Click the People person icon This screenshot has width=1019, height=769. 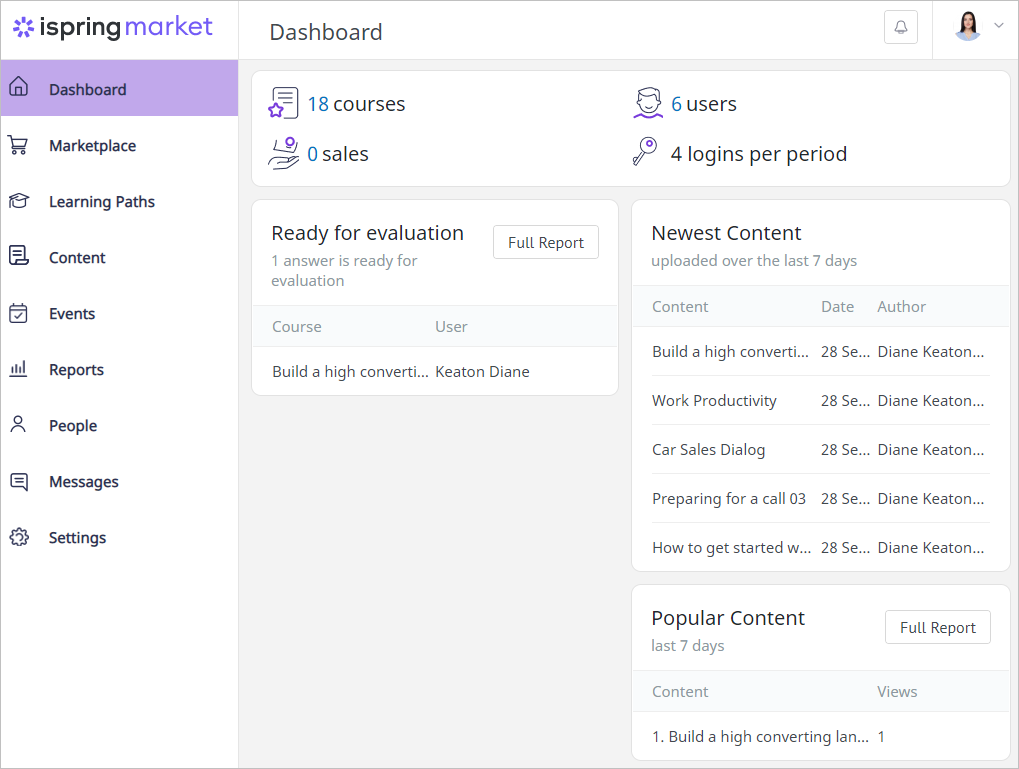click(18, 424)
